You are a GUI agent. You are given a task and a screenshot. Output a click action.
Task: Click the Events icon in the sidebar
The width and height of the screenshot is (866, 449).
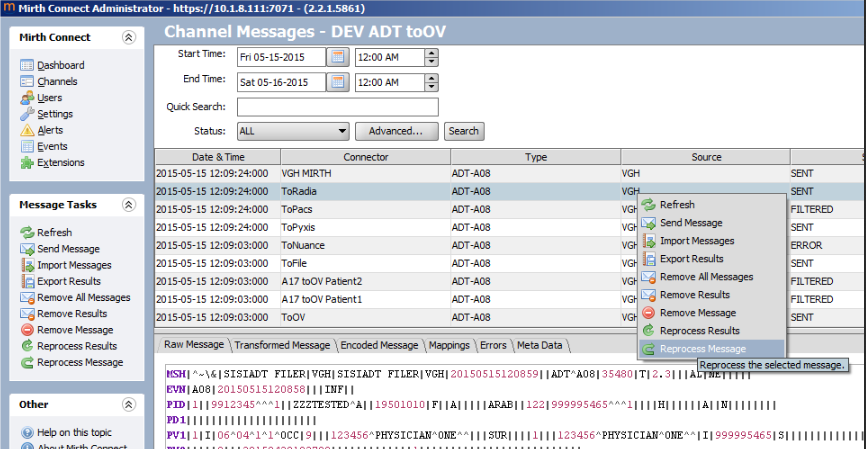[x=27, y=146]
